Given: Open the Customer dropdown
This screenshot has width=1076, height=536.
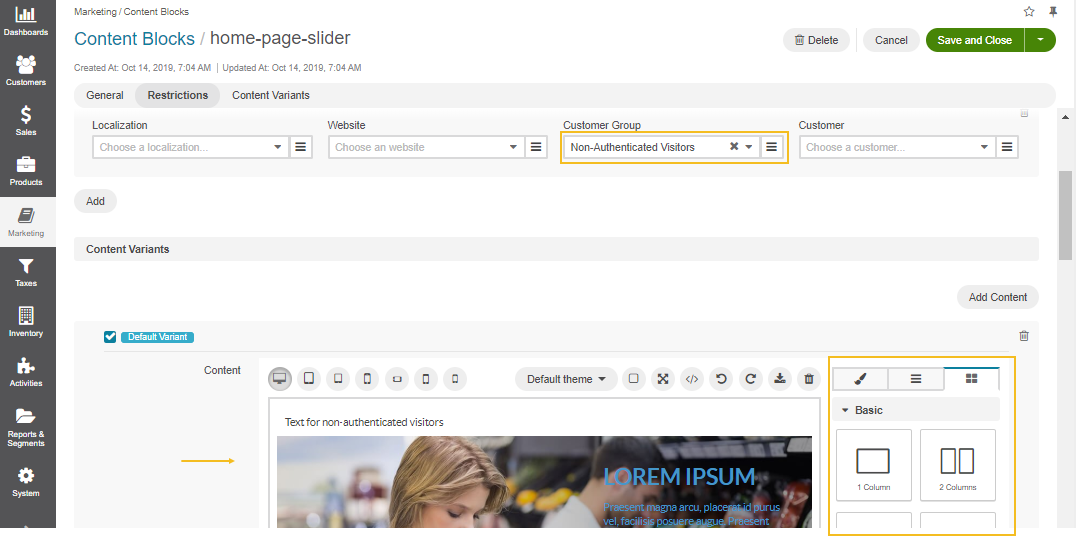Looking at the screenshot, I should [x=897, y=147].
